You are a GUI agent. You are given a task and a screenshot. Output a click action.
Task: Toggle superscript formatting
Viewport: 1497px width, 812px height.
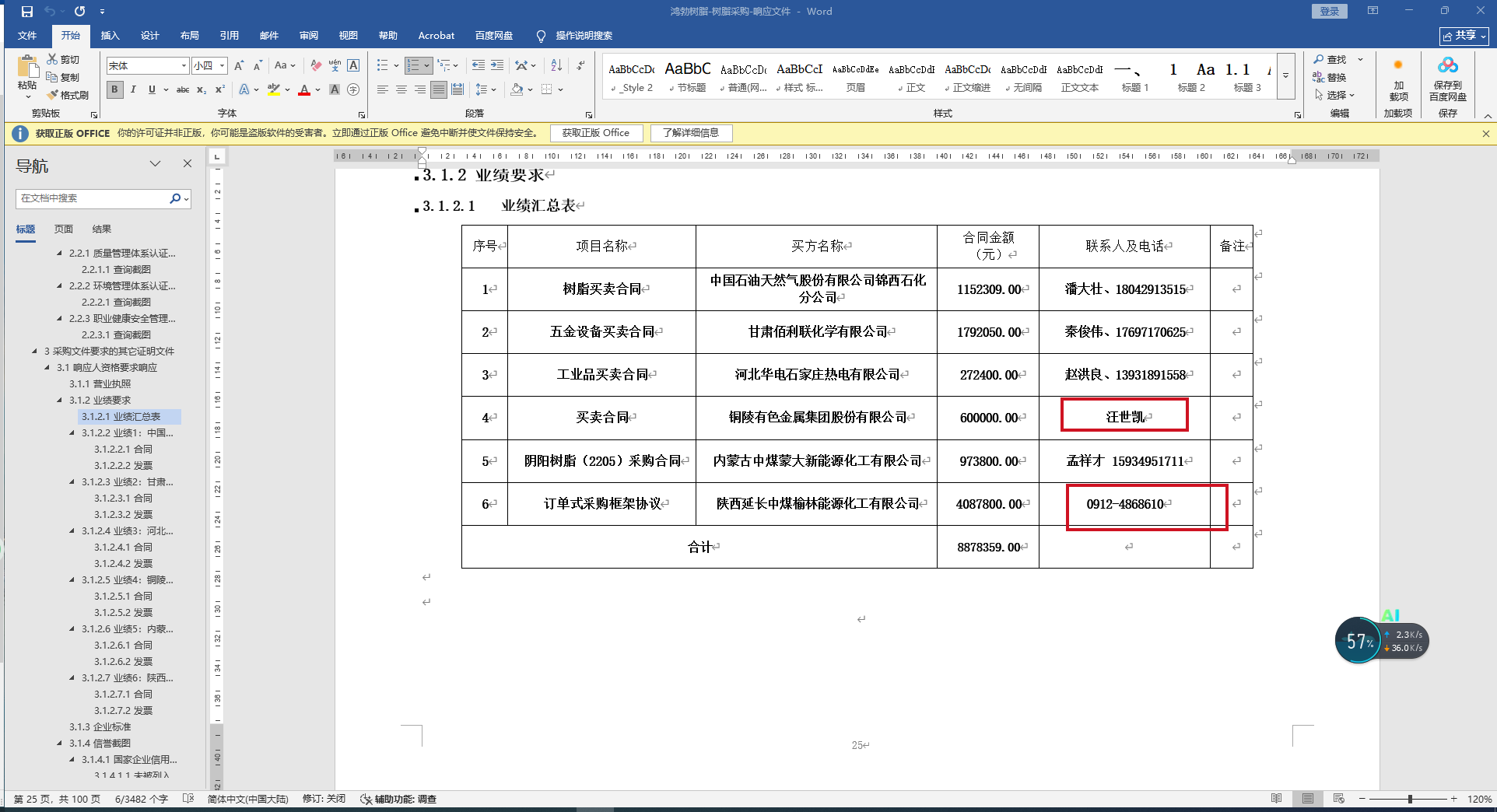[220, 89]
